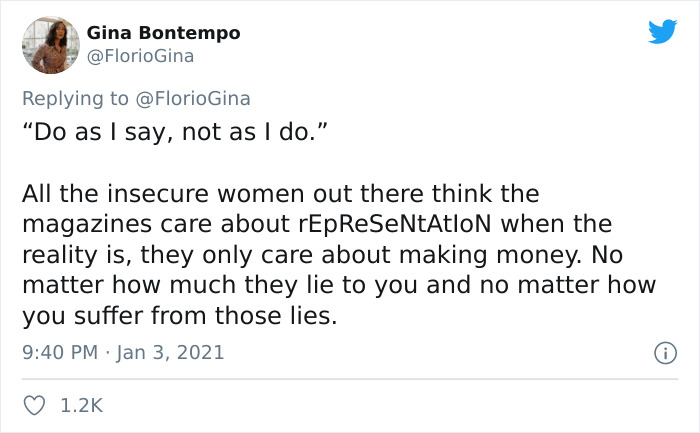This screenshot has height=433, width=700.
Task: Click the 1.2K likes count
Action: (x=81, y=405)
